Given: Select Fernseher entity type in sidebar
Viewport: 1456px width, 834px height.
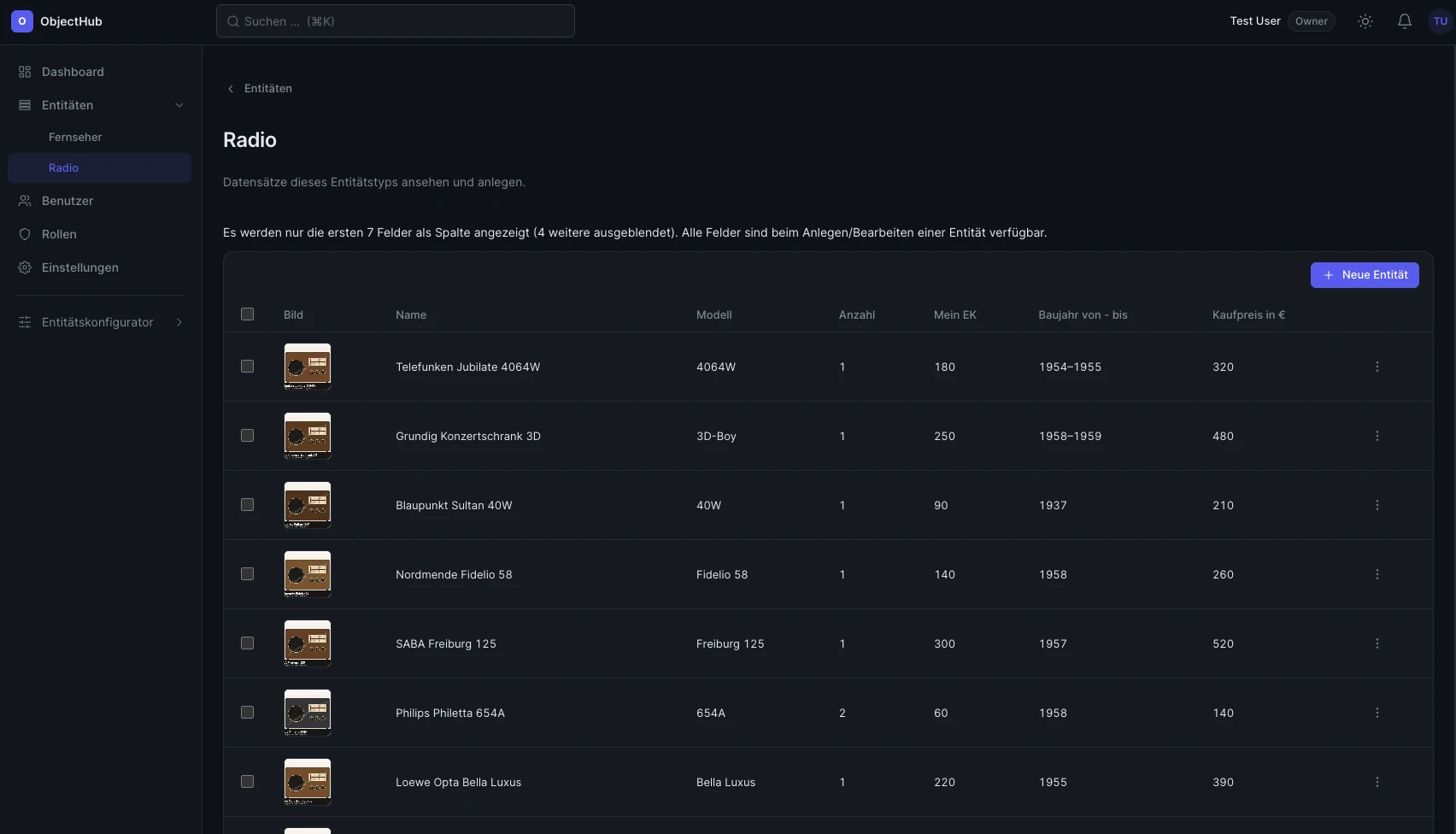Looking at the screenshot, I should pyautogui.click(x=99, y=137).
